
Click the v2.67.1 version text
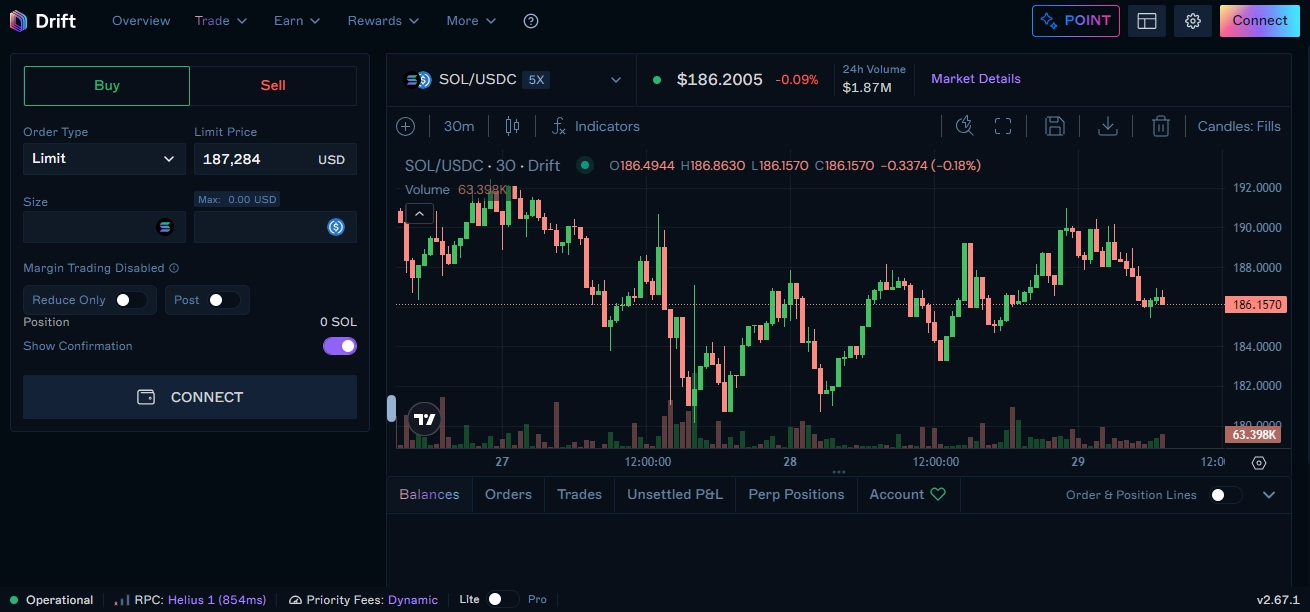1278,600
